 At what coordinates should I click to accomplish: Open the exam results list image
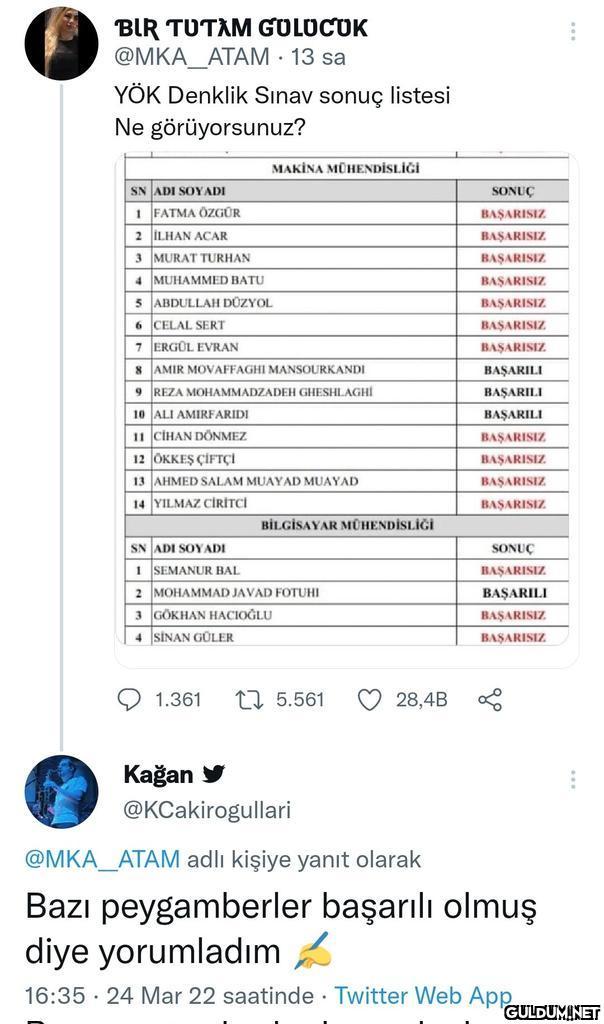point(358,400)
